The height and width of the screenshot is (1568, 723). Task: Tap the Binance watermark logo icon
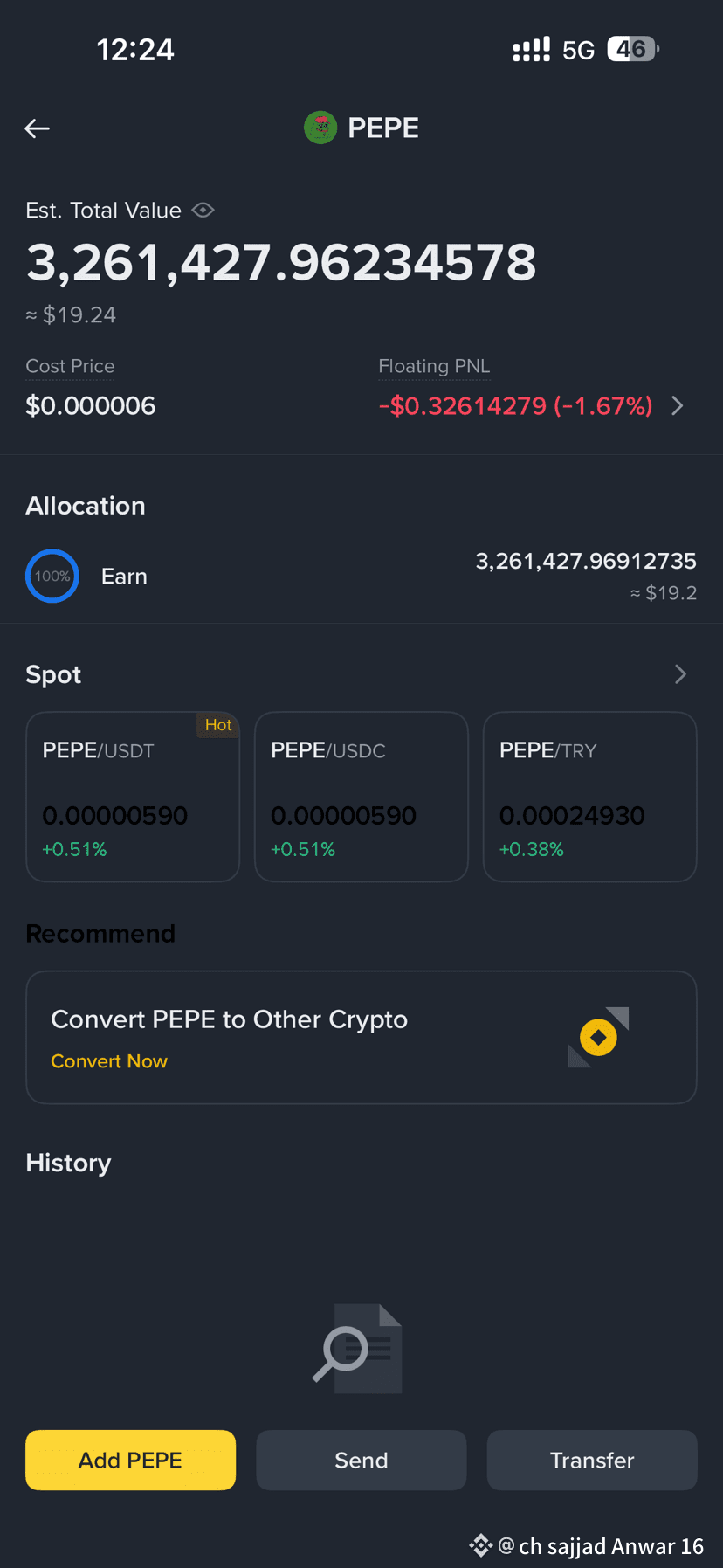pyautogui.click(x=481, y=1545)
